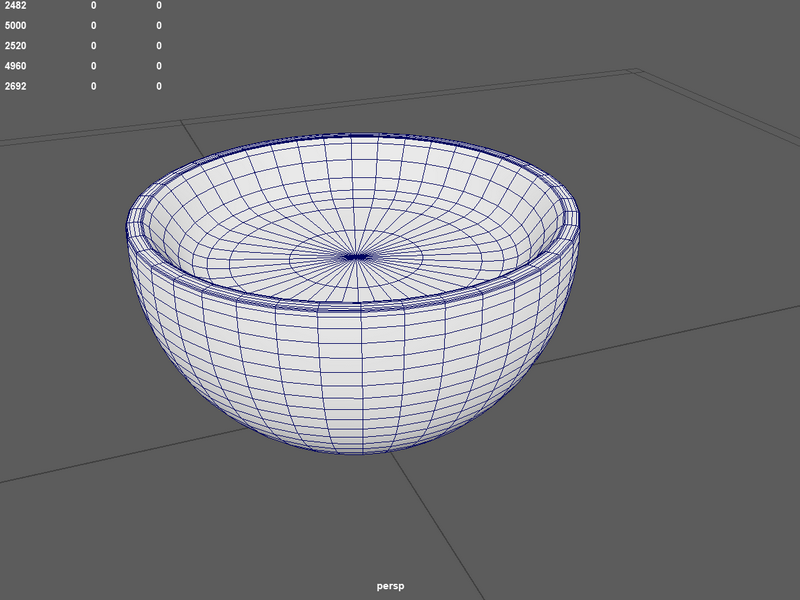This screenshot has height=600, width=800.
Task: Click the middle-column zero in the 2520 row
Action: [x=93, y=46]
